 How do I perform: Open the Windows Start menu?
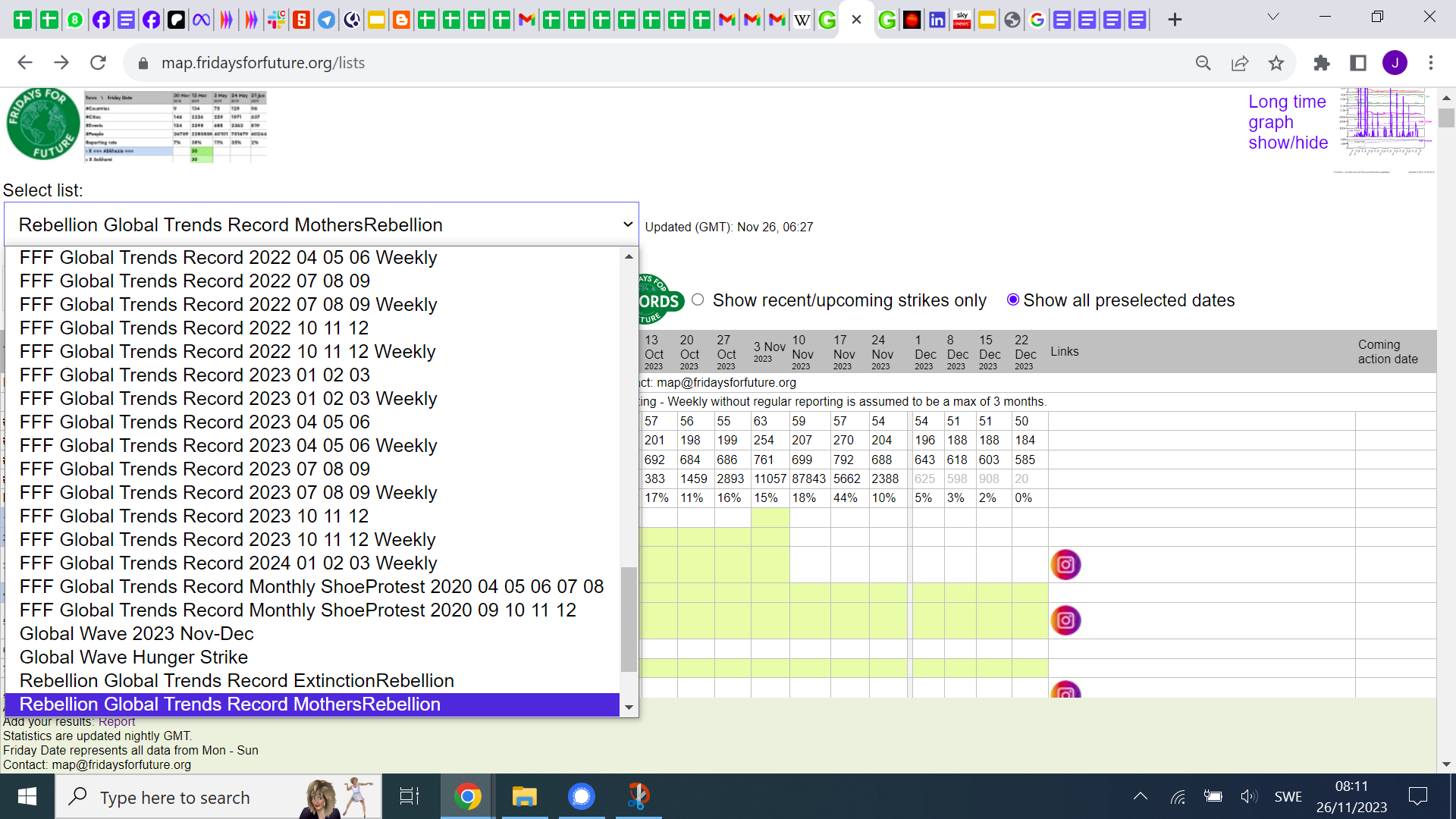[x=27, y=796]
